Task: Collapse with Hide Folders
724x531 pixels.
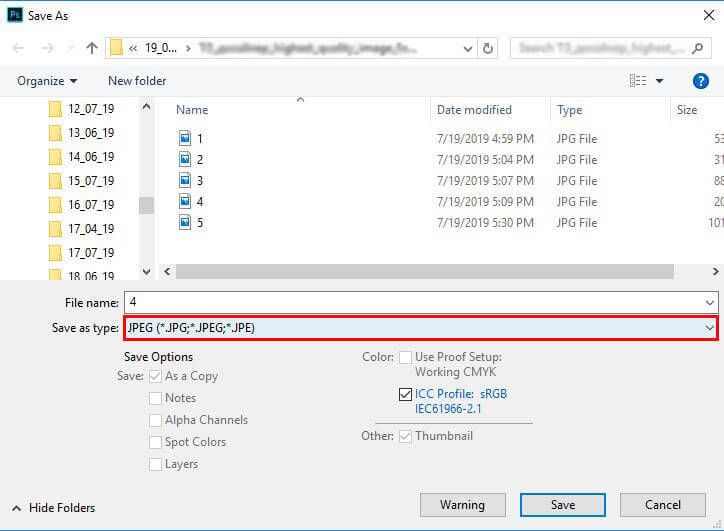Action: point(53,508)
